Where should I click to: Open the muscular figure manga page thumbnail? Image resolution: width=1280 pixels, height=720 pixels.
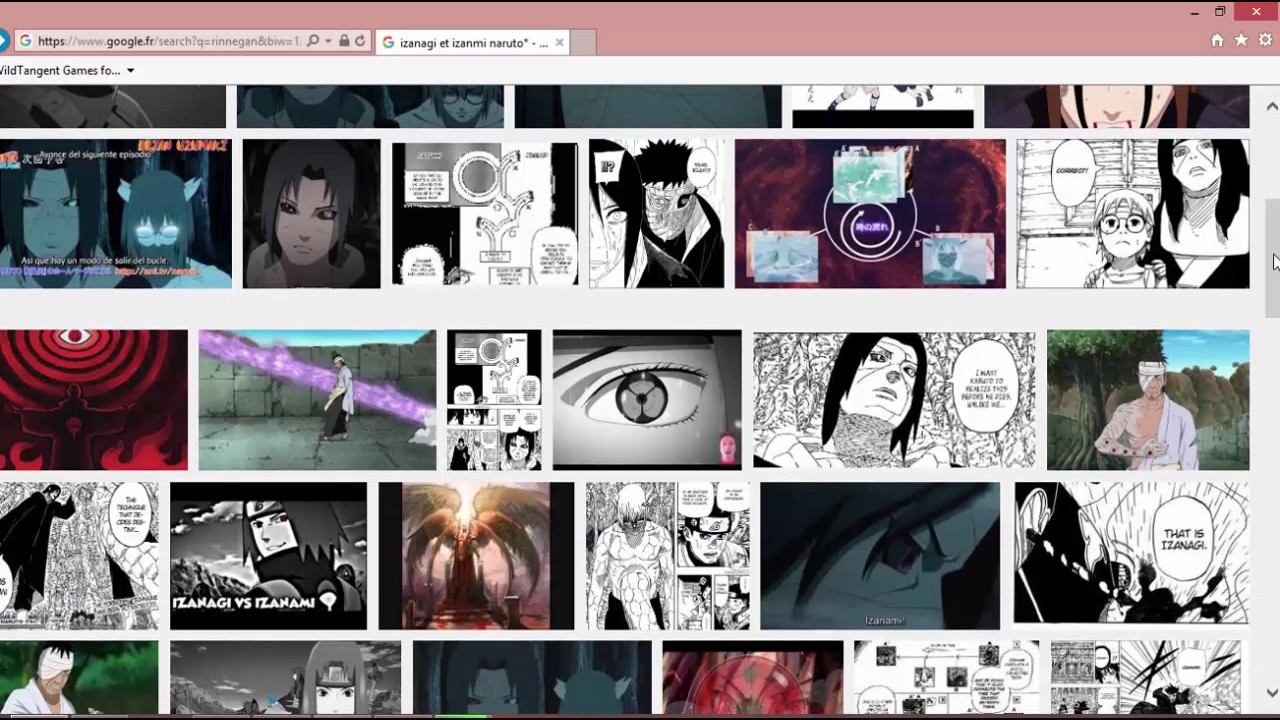tap(667, 556)
